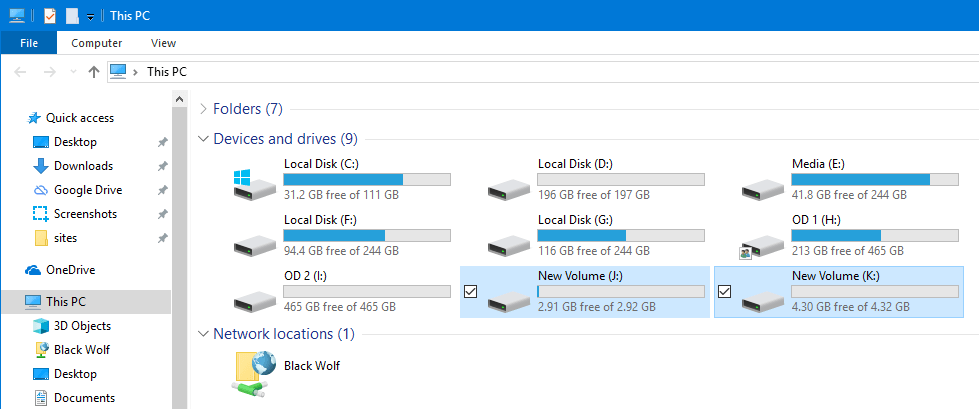Select the New Volume (K:) drive icon
This screenshot has height=409, width=979.
pos(763,300)
